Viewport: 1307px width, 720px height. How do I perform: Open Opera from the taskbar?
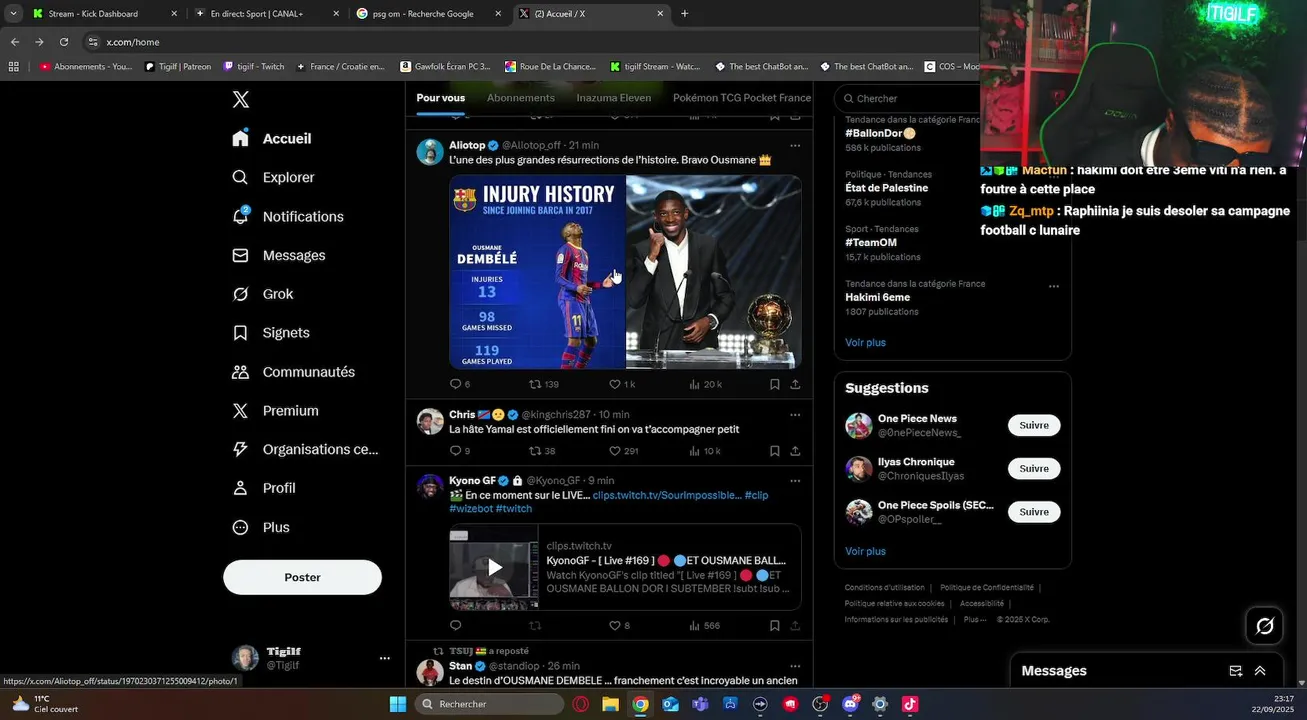click(x=581, y=704)
